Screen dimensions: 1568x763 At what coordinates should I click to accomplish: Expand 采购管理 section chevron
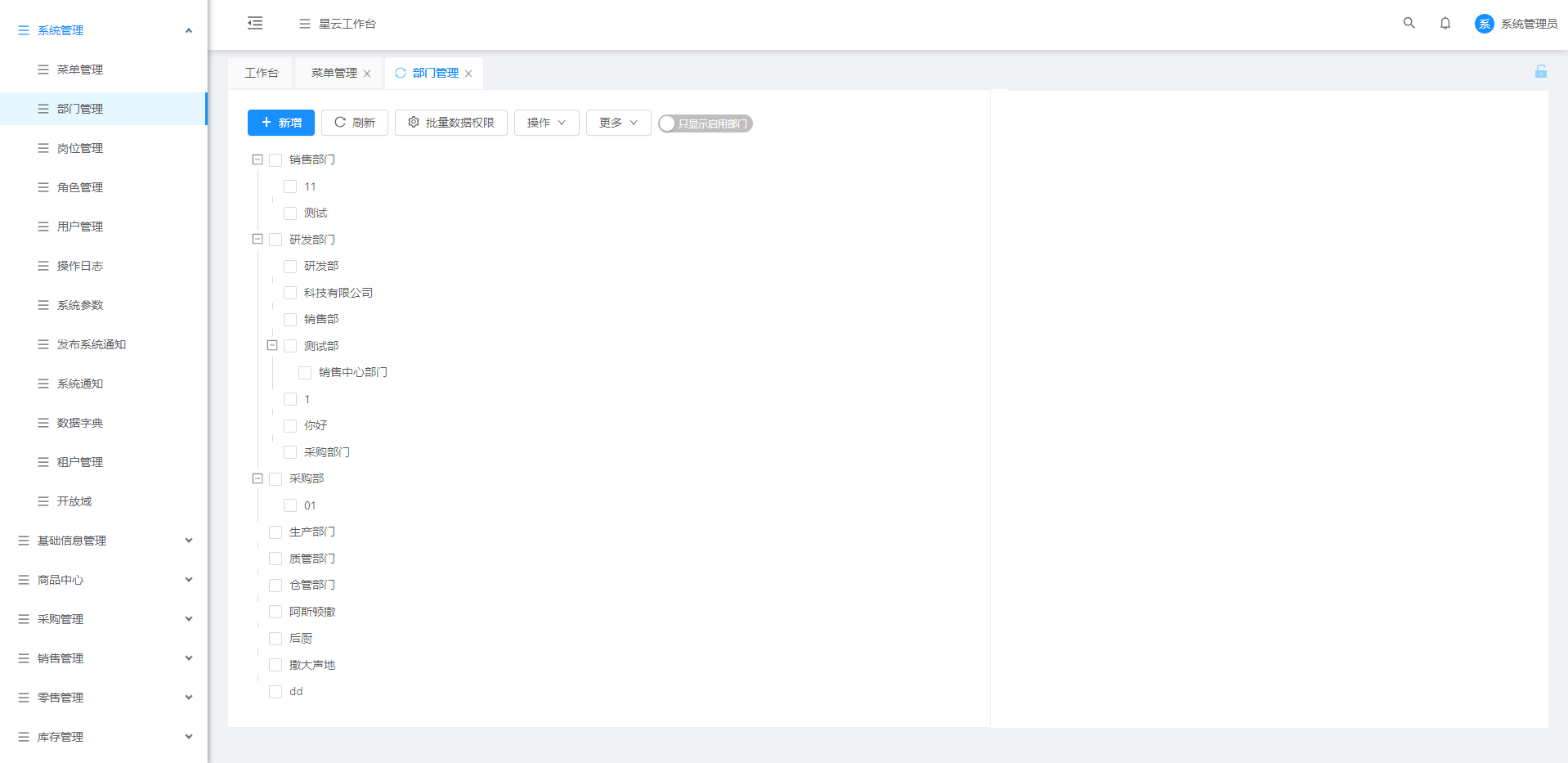click(189, 619)
